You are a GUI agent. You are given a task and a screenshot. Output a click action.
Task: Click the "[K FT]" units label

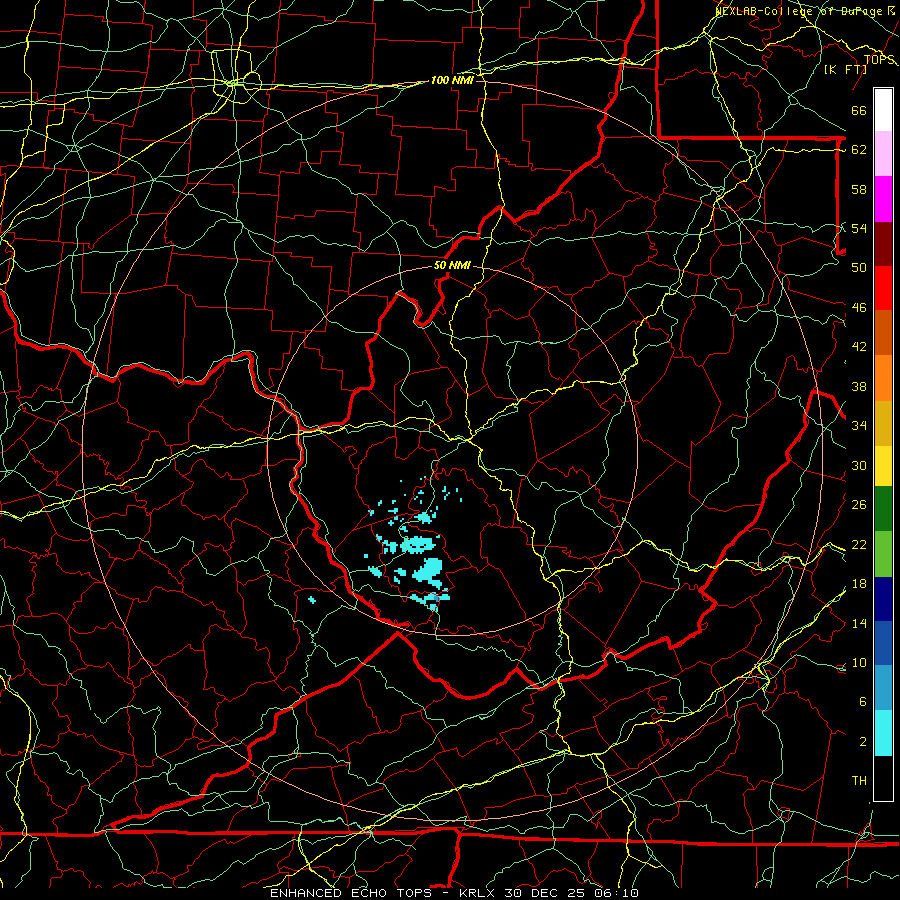(x=845, y=69)
